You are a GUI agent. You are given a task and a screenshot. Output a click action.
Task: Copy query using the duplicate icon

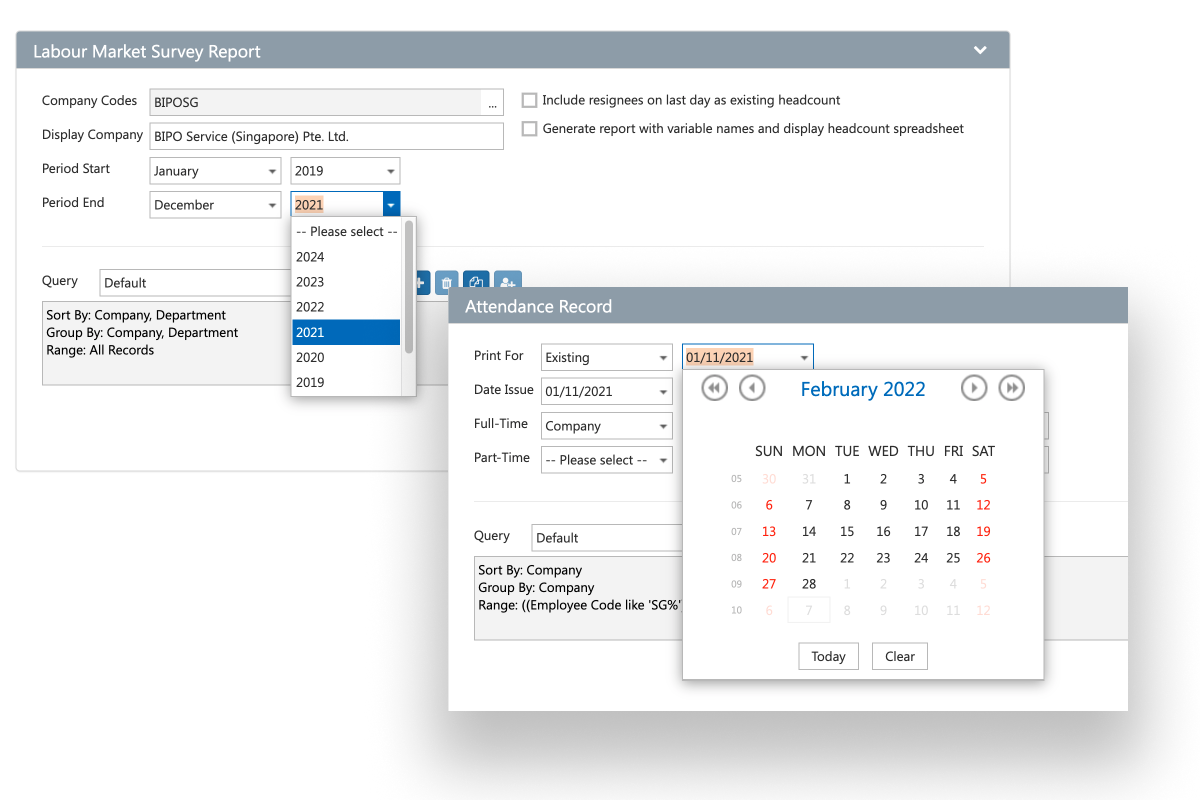click(477, 283)
